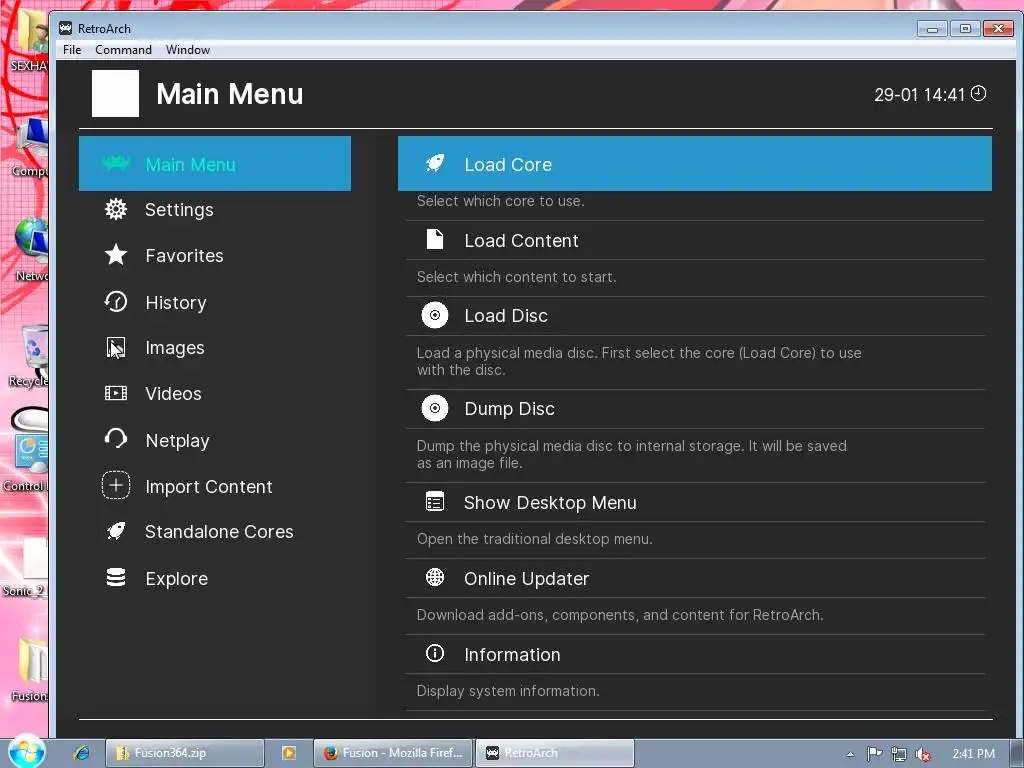Click the Load Disc disc icon
Viewport: 1024px width, 768px height.
coord(435,315)
